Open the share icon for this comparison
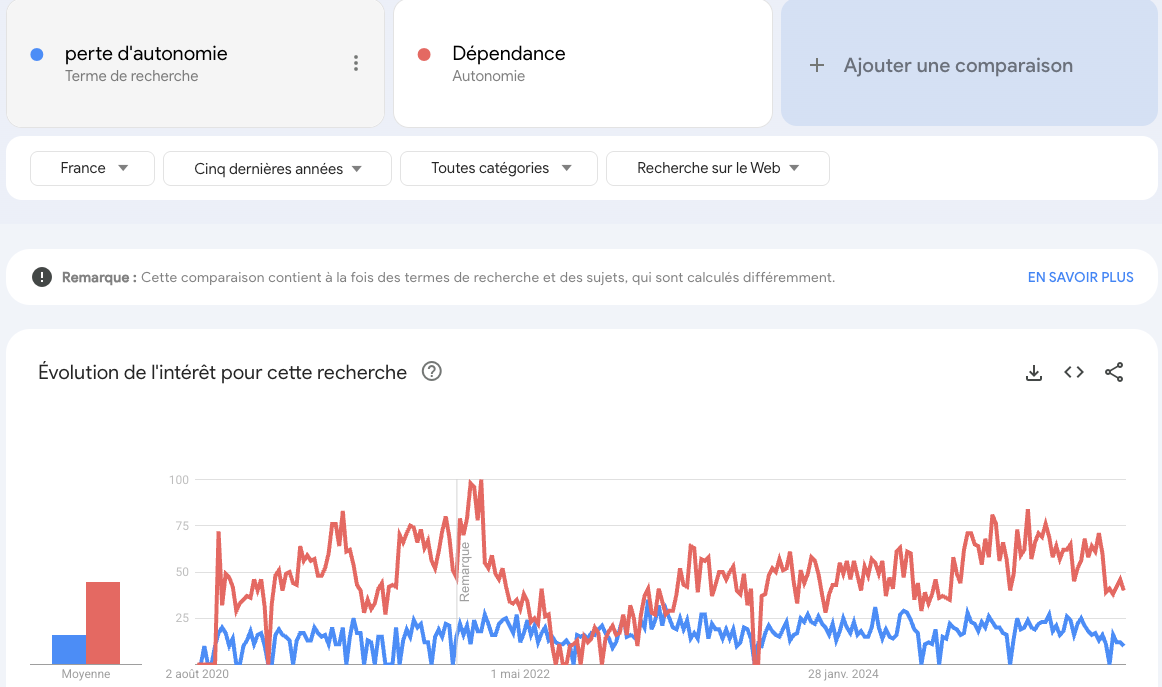This screenshot has height=687, width=1162. (1114, 372)
